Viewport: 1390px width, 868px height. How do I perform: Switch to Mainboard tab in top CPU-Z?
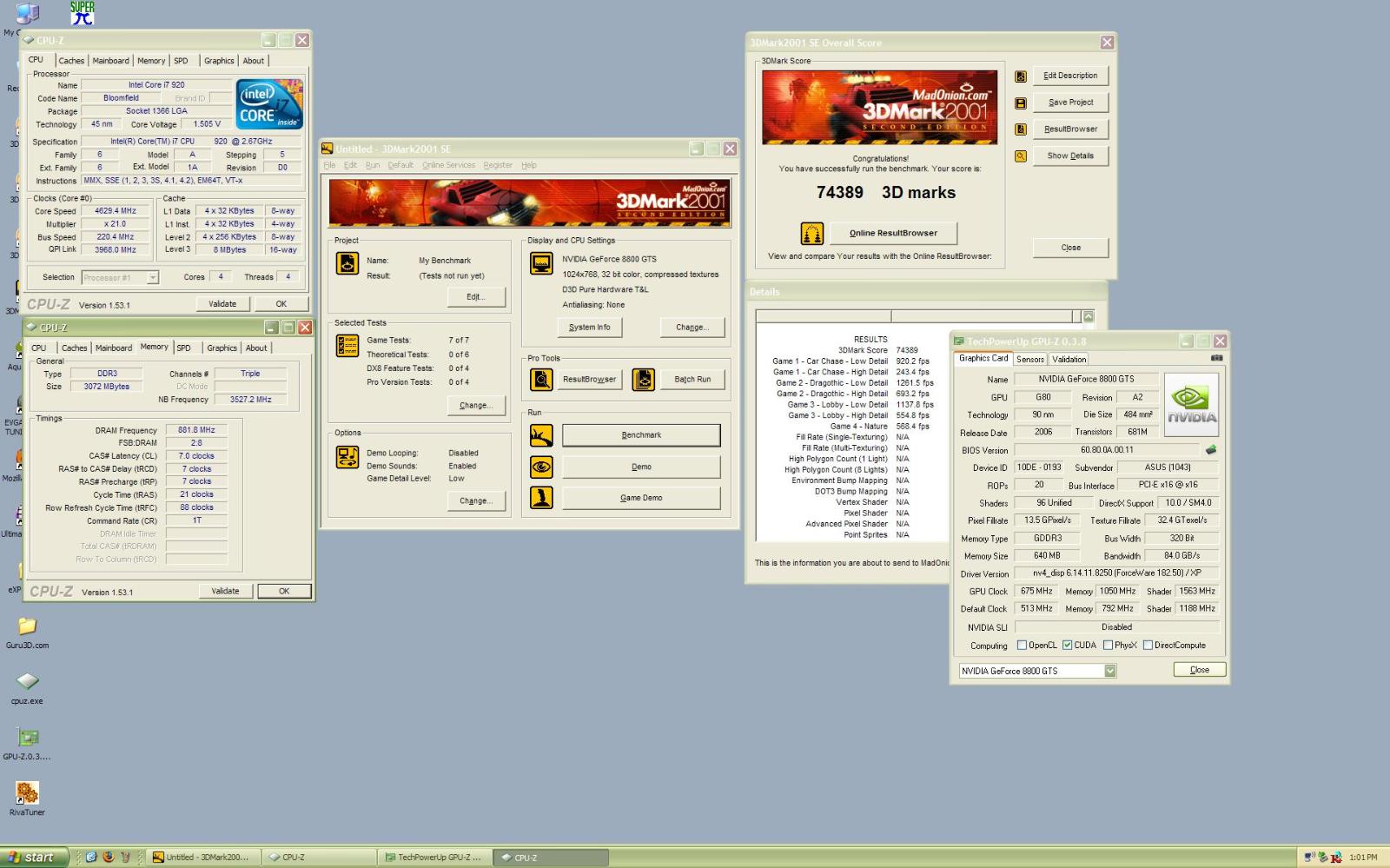point(111,61)
